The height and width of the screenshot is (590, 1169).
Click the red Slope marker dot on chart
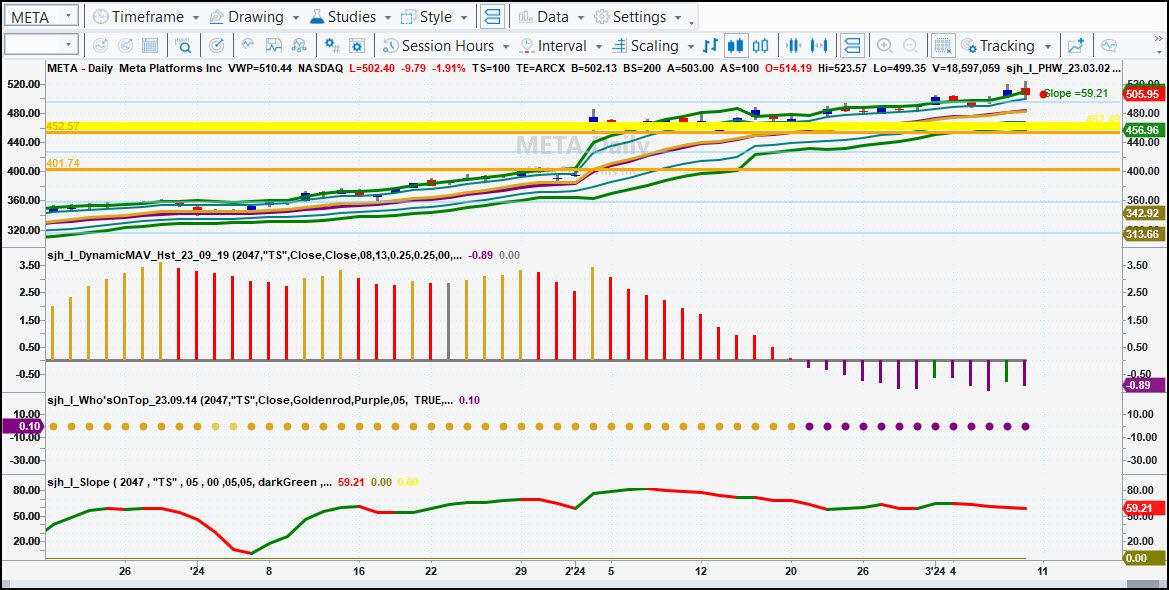[1043, 94]
